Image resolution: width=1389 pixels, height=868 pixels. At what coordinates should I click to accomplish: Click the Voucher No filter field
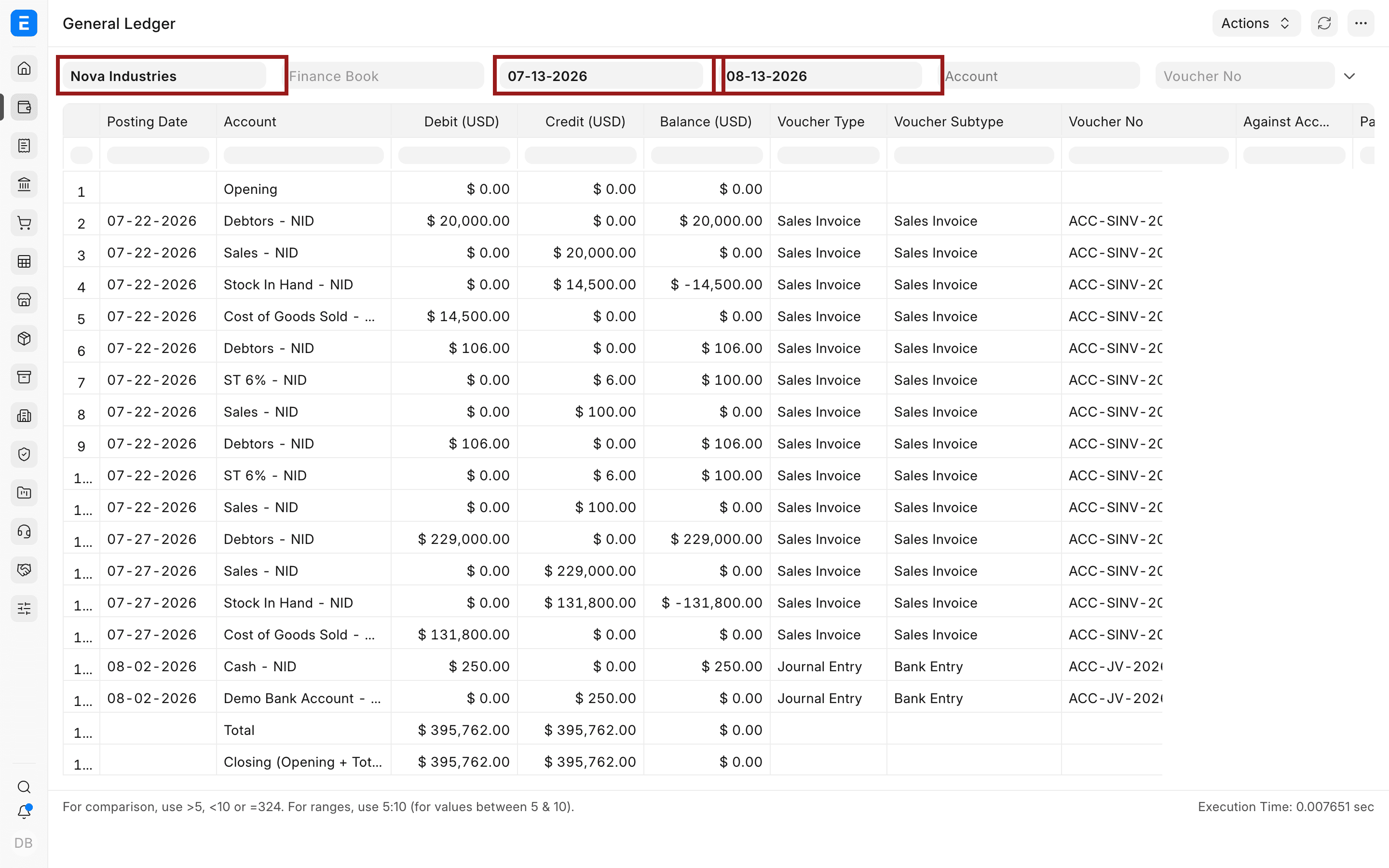point(1245,76)
